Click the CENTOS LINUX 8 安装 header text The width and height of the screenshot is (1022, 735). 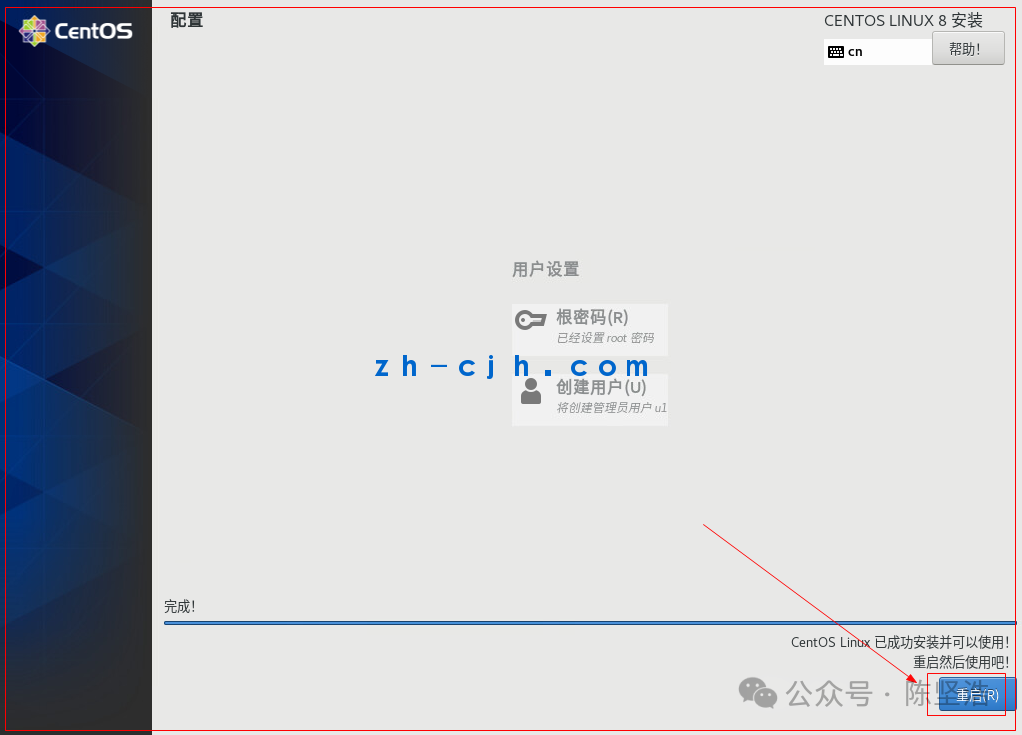(903, 21)
